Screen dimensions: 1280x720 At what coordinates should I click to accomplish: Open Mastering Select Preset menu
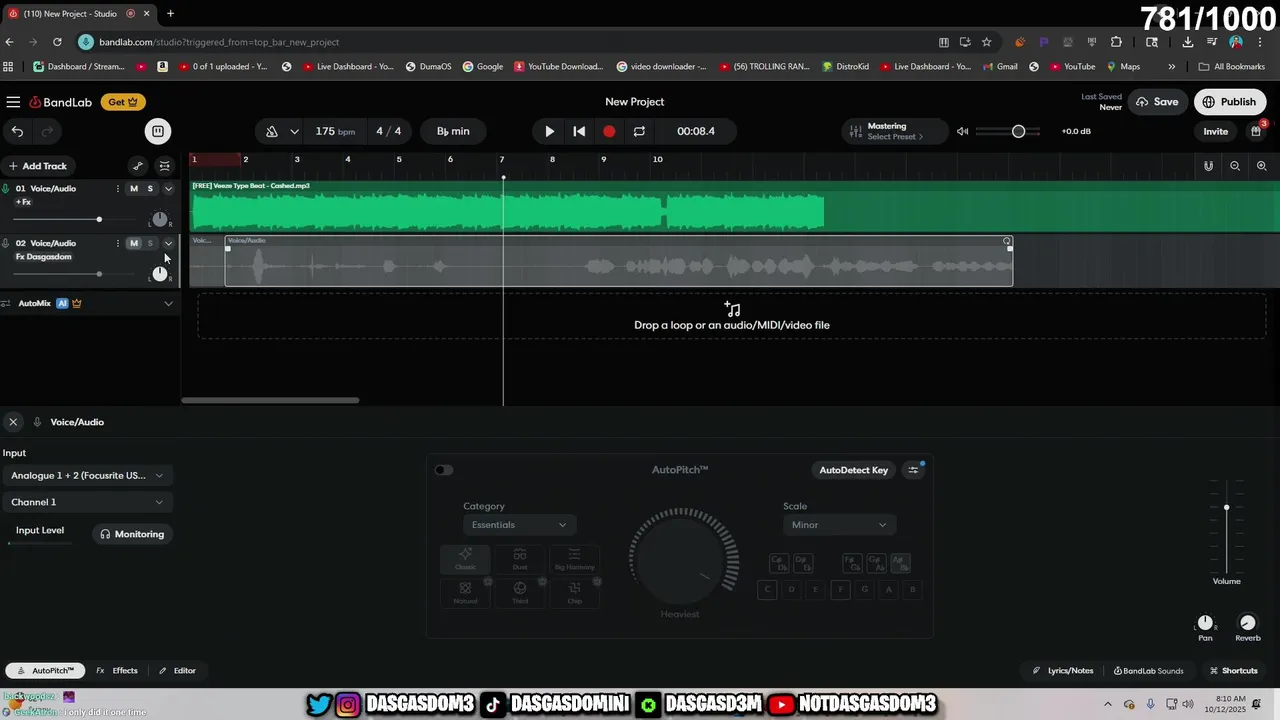(x=895, y=131)
